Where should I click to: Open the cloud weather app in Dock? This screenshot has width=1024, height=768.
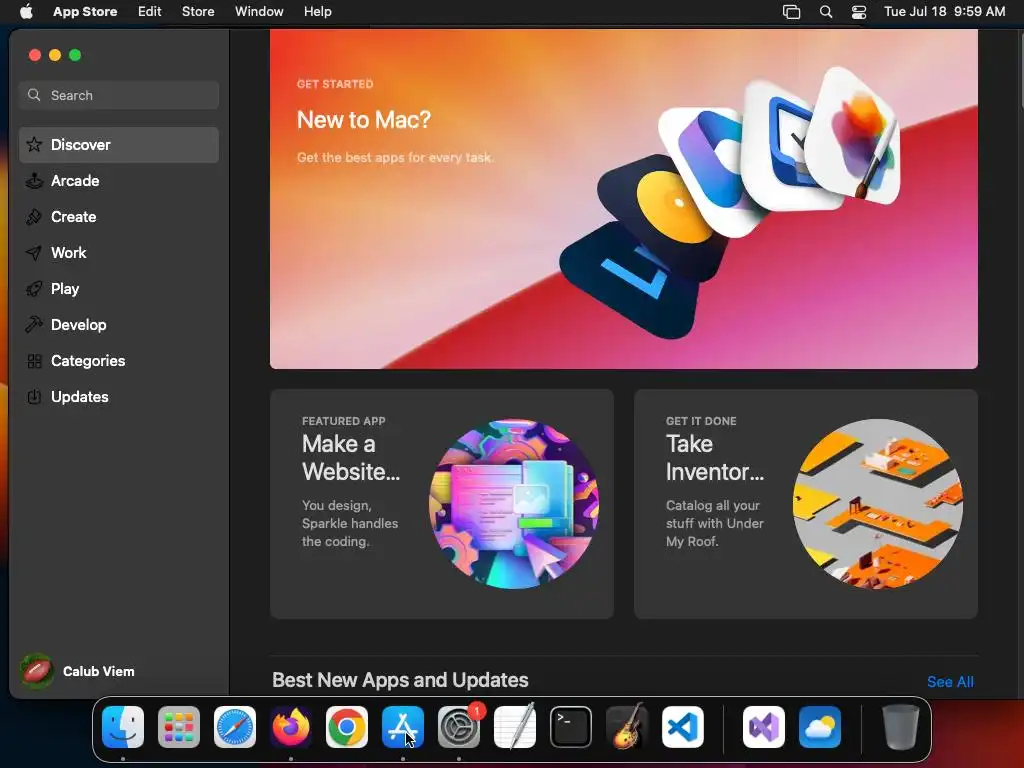820,727
